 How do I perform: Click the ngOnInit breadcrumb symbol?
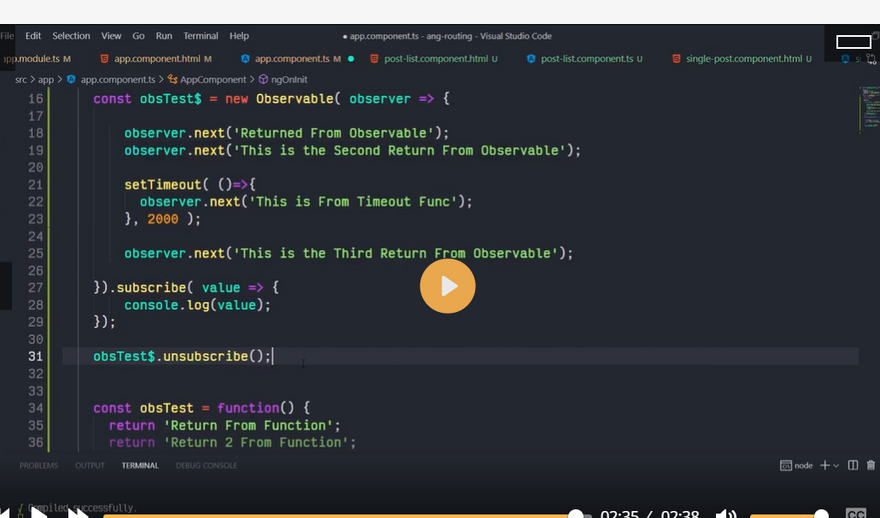[x=289, y=79]
